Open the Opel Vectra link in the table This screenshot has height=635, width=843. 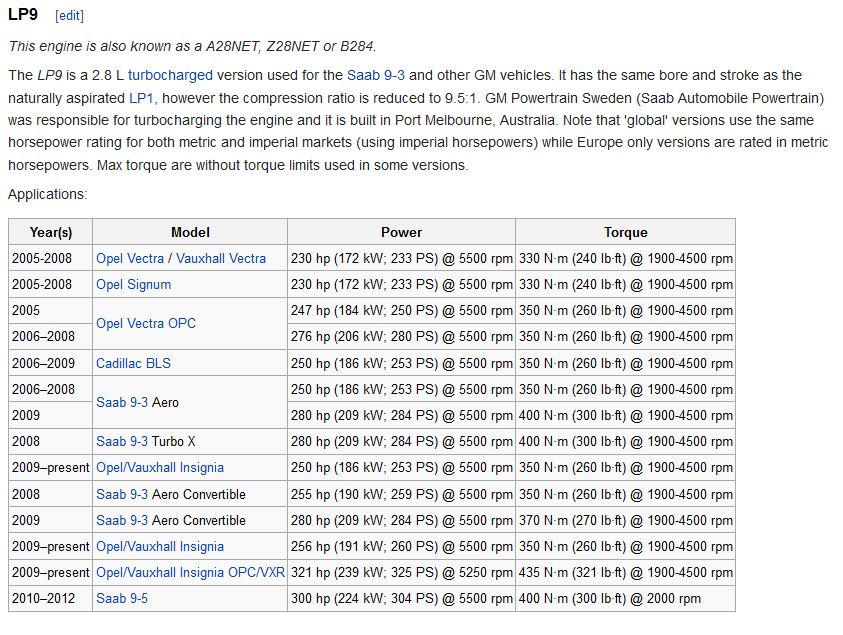click(x=130, y=259)
